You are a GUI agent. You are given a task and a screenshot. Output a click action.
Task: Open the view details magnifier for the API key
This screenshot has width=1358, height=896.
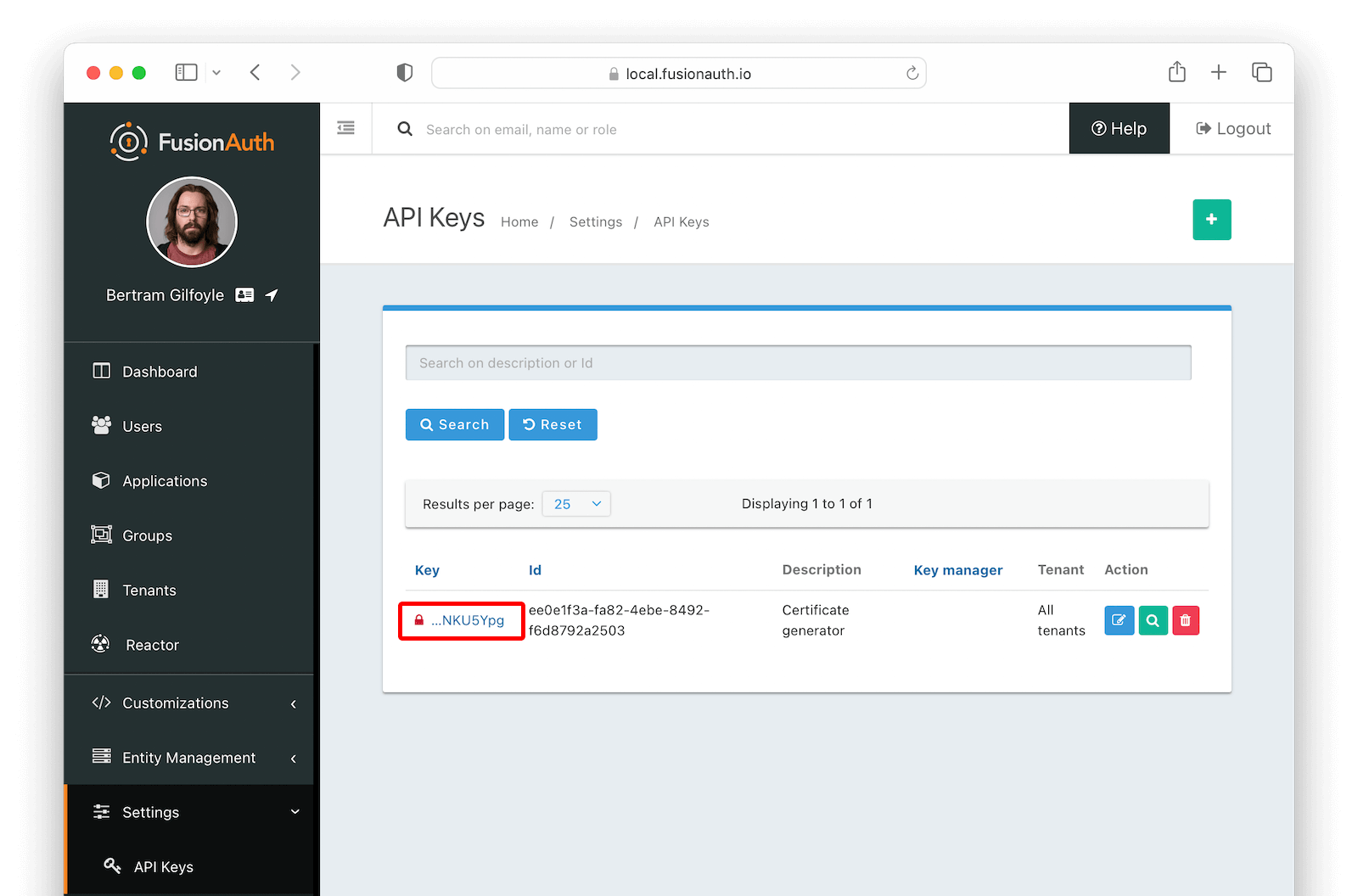click(x=1153, y=620)
